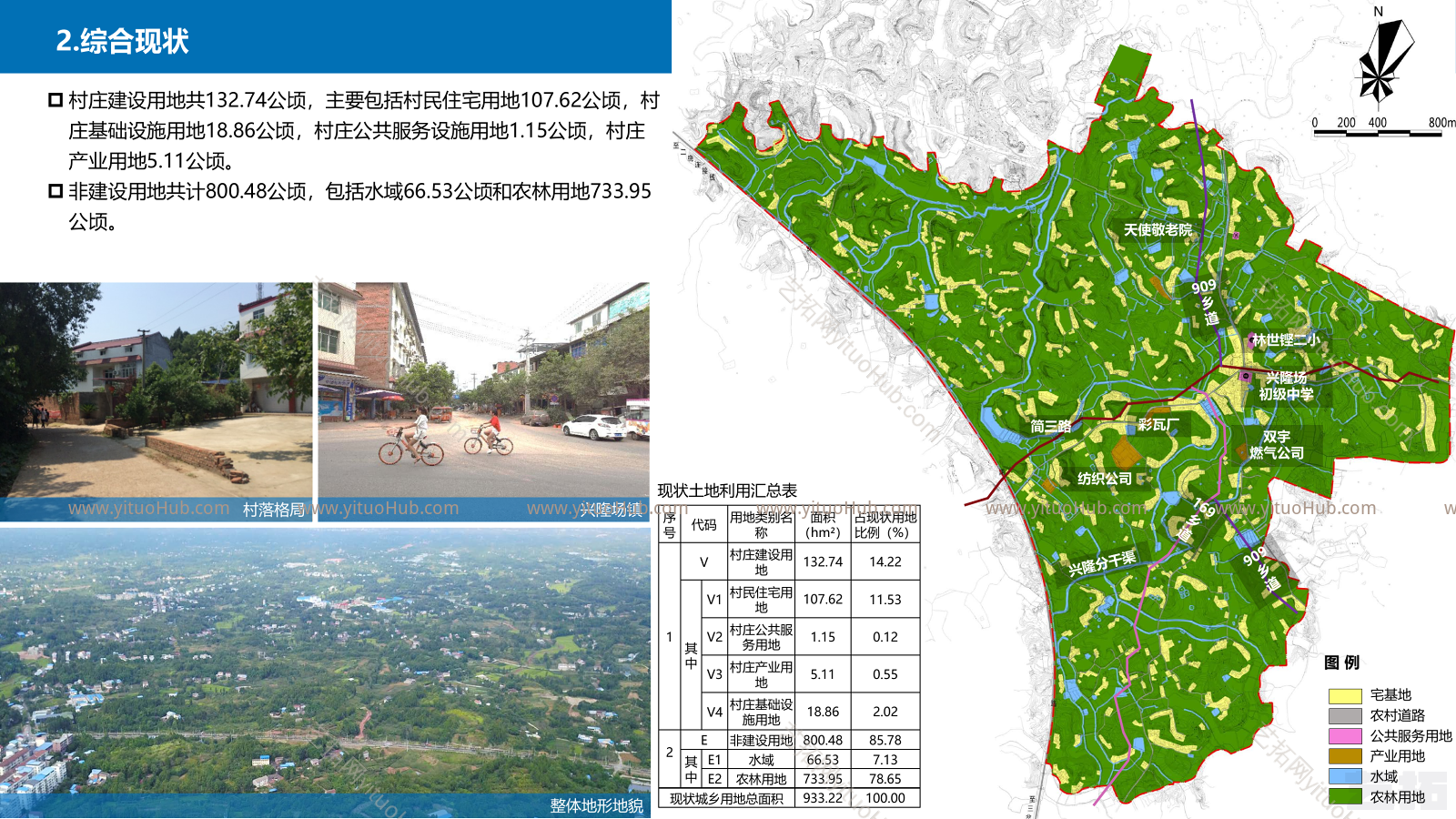Click the map scale bar
The width and height of the screenshot is (1456, 819).
[x=1377, y=133]
